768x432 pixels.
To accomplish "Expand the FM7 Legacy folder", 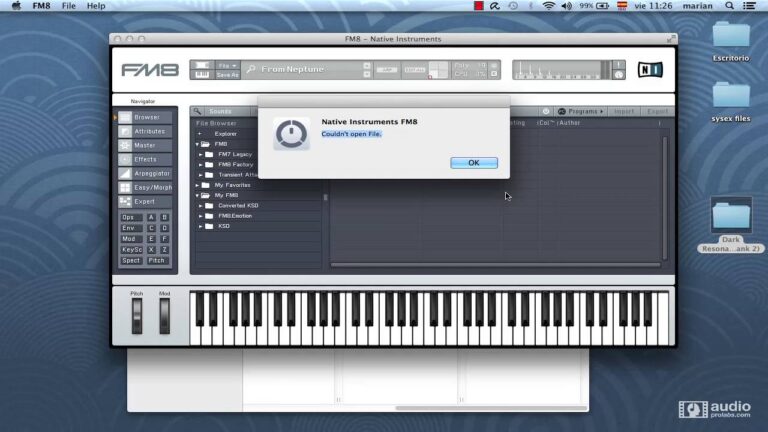I will pyautogui.click(x=200, y=154).
